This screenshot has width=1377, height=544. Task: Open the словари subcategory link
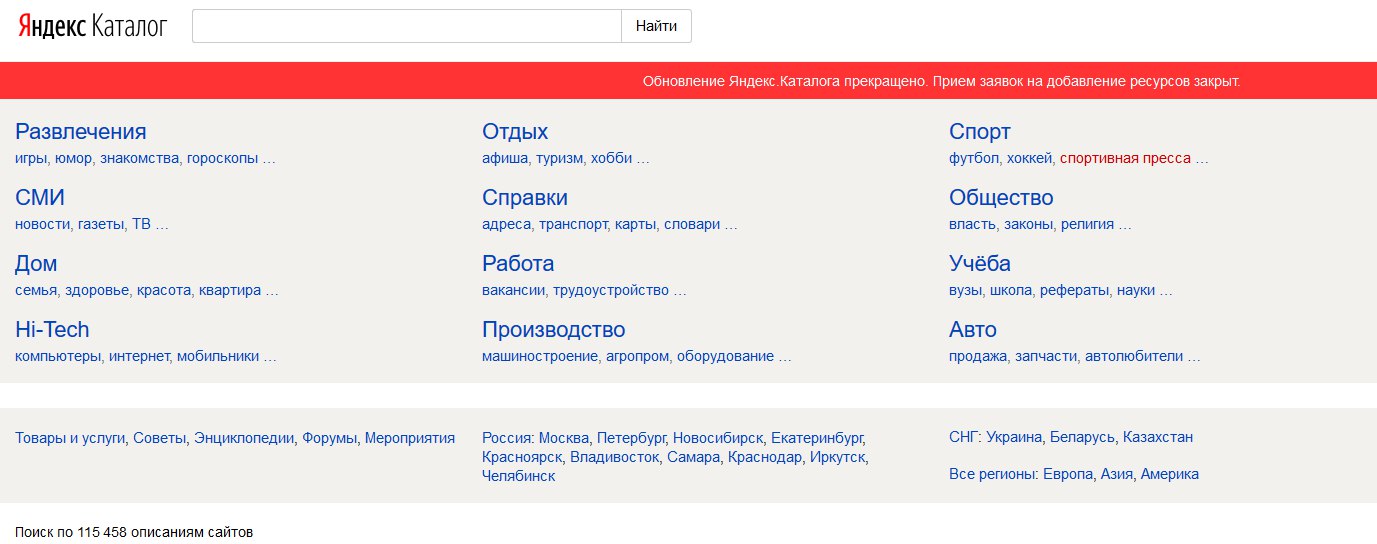[x=692, y=224]
